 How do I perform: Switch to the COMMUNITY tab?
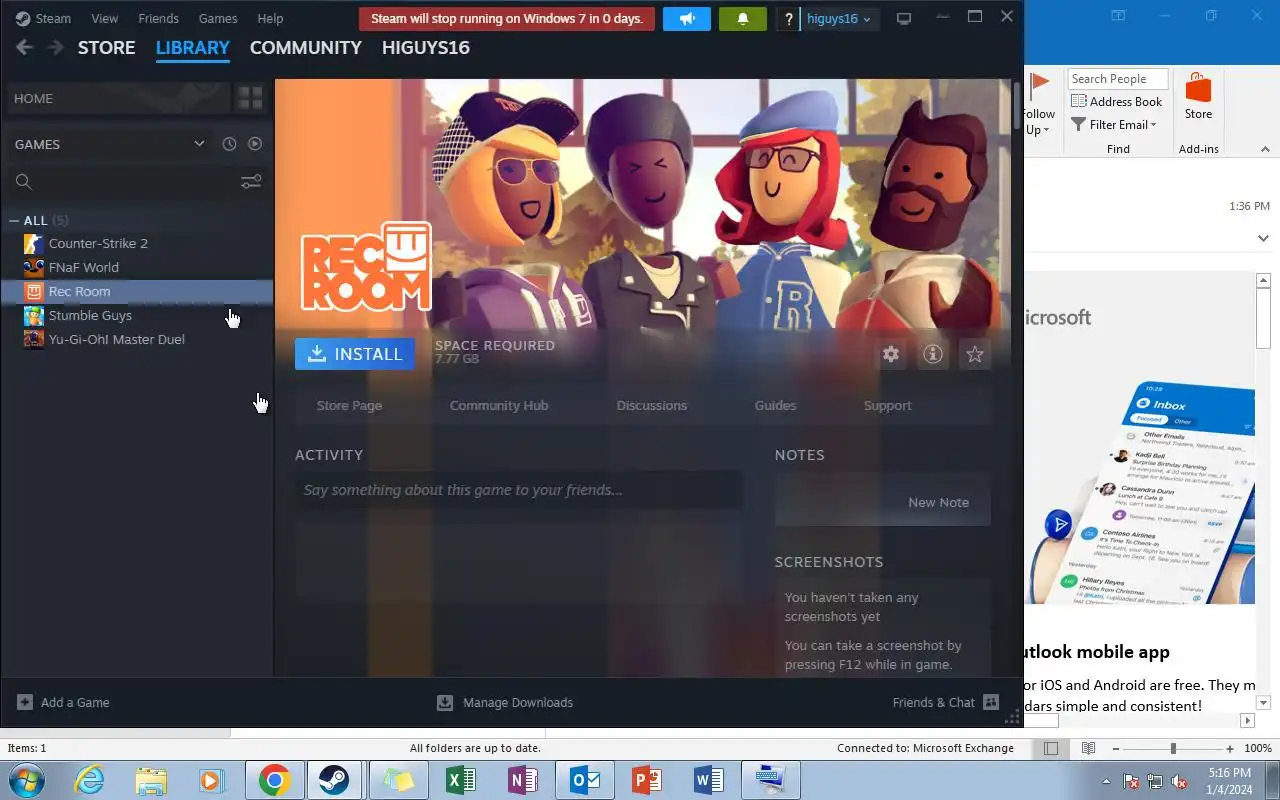(x=305, y=48)
